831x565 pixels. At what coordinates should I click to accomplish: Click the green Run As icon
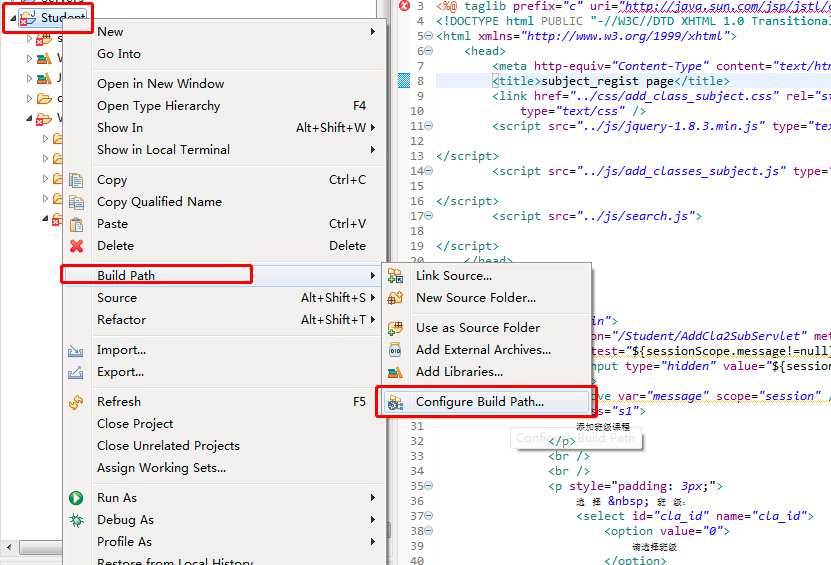coord(76,498)
